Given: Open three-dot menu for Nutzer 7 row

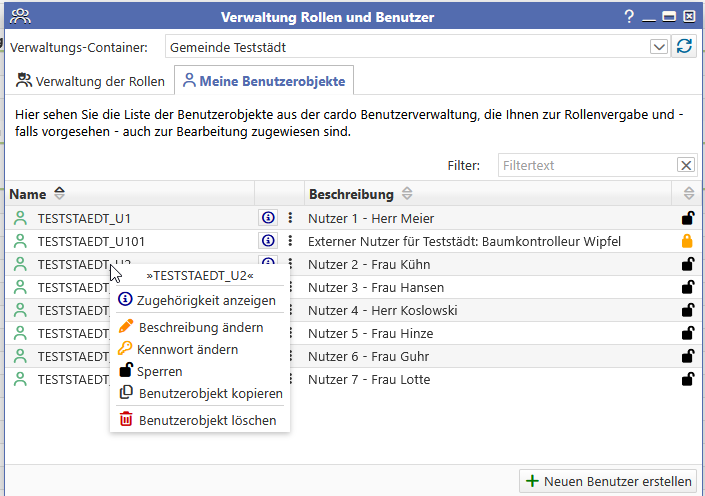Looking at the screenshot, I should pyautogui.click(x=290, y=380).
